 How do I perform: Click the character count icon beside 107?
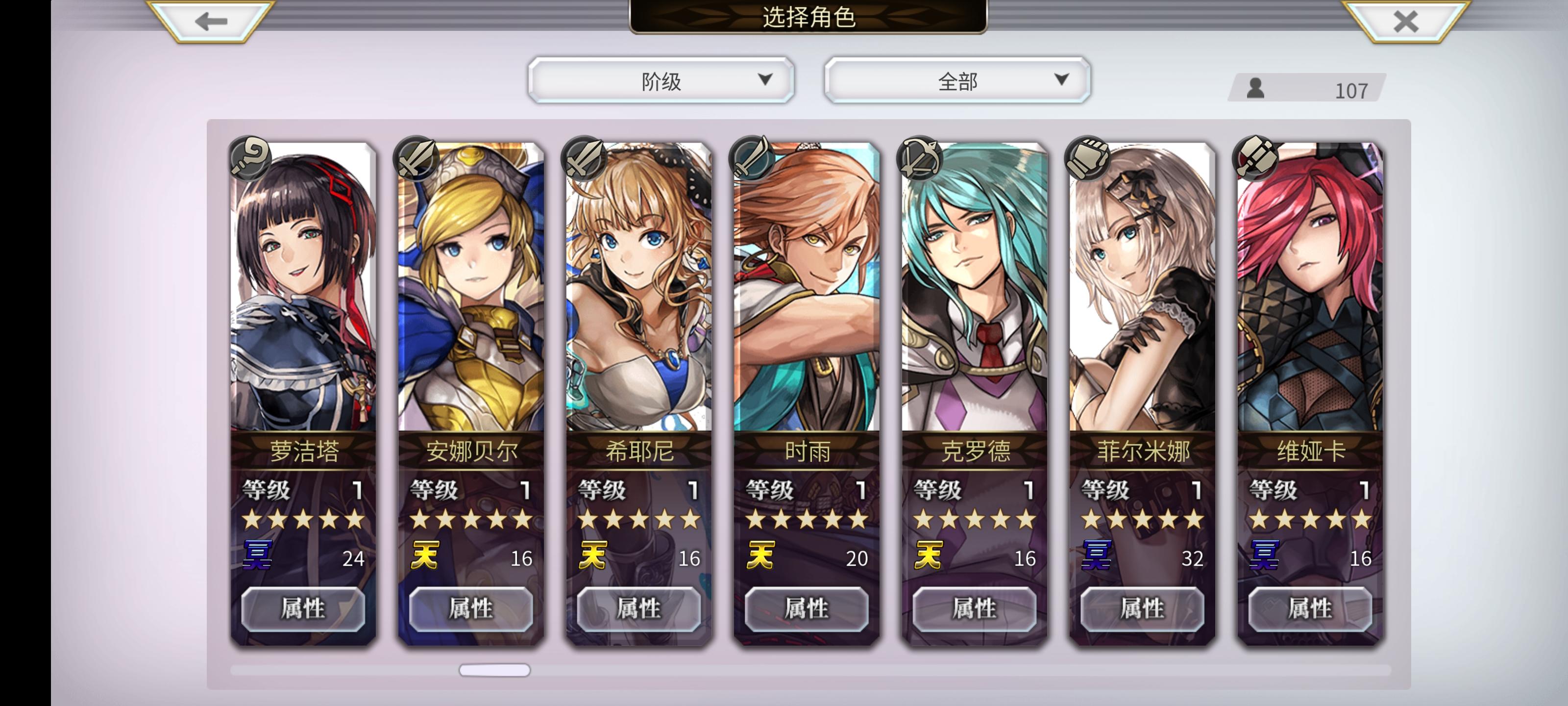(x=1255, y=88)
